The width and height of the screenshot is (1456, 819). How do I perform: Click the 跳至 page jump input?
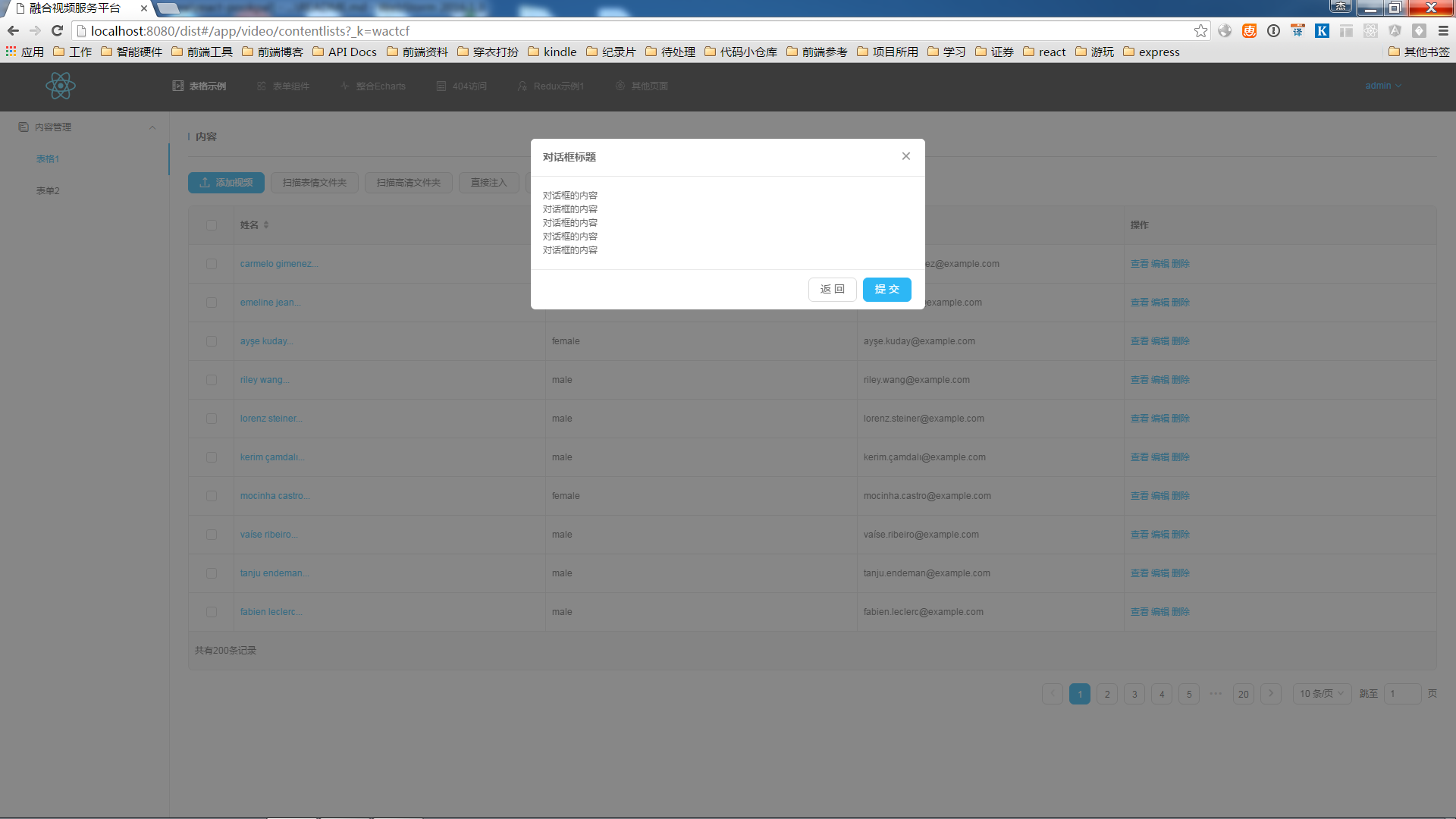coord(1402,694)
